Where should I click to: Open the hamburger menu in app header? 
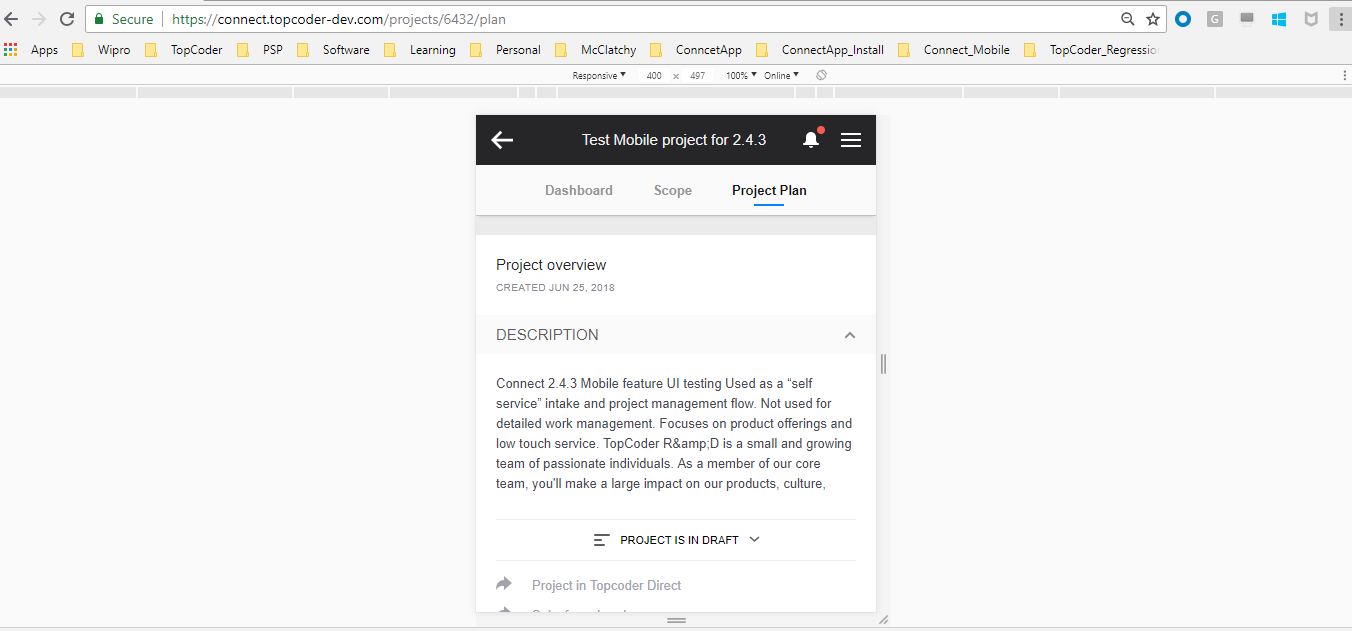pos(851,140)
